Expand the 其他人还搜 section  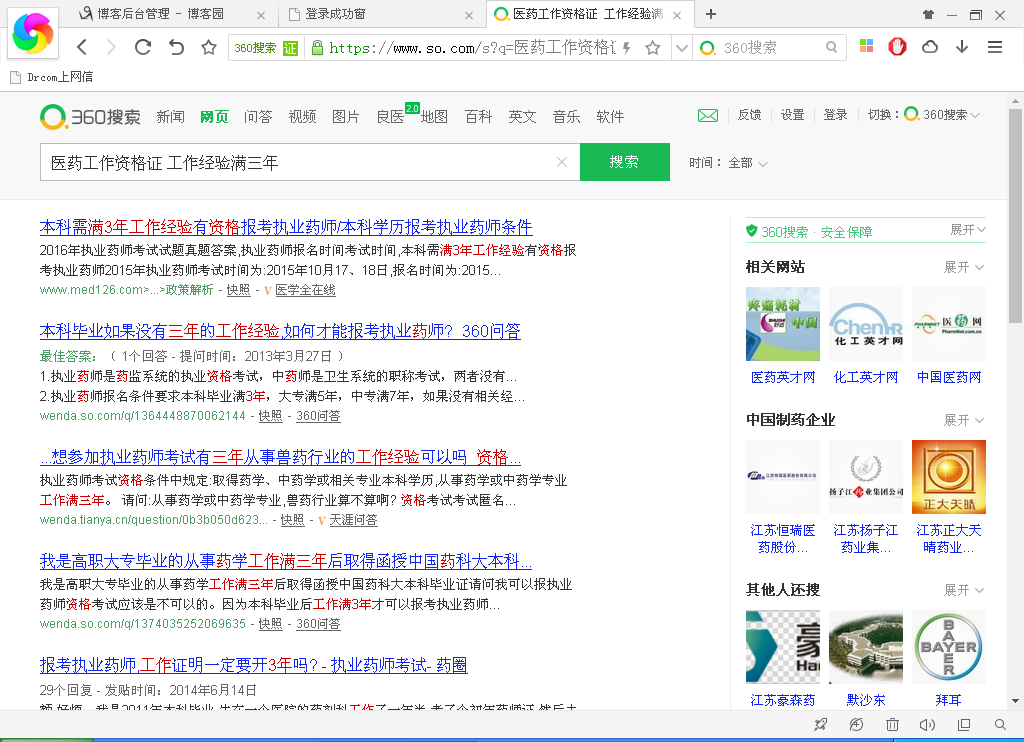pos(964,590)
